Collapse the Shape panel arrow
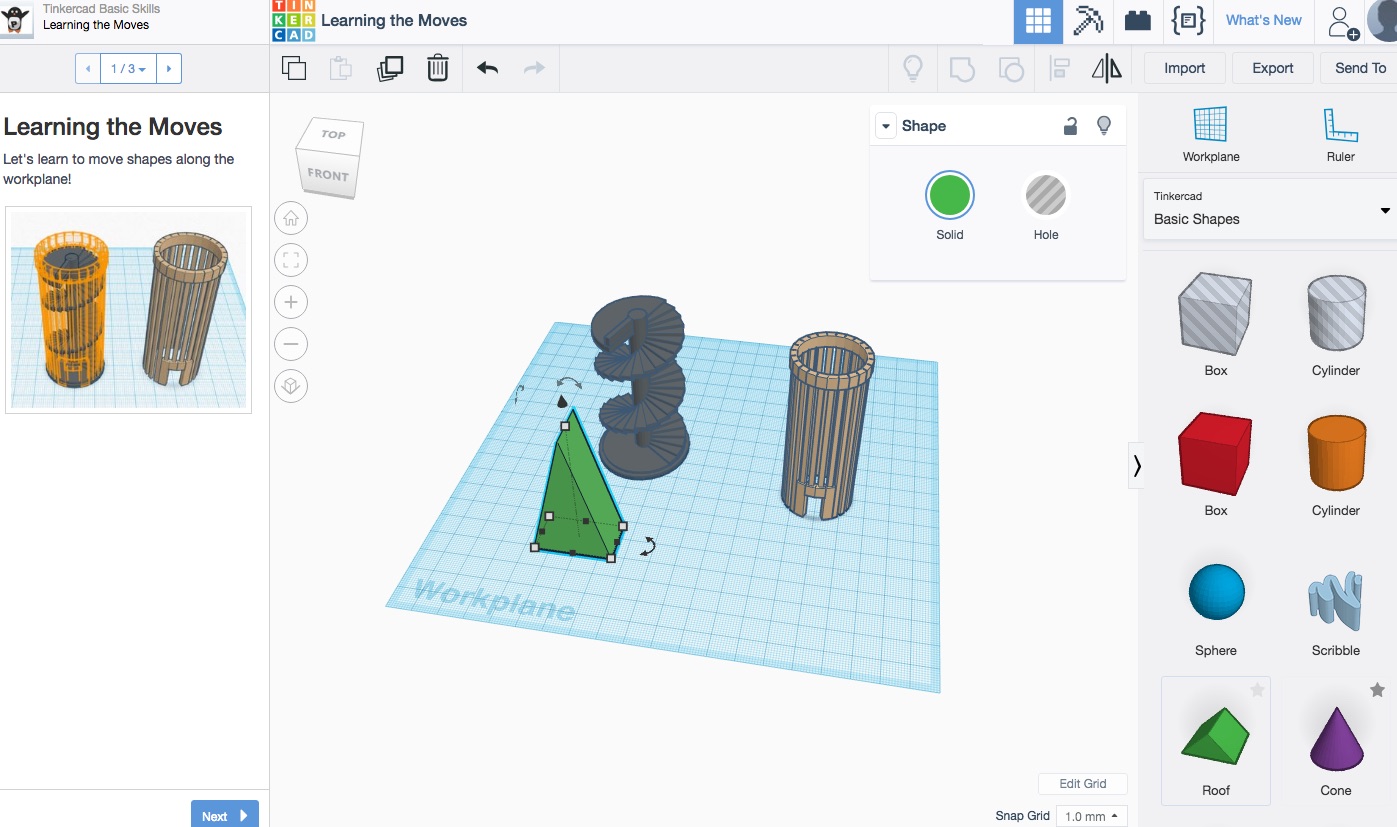 pyautogui.click(x=886, y=126)
